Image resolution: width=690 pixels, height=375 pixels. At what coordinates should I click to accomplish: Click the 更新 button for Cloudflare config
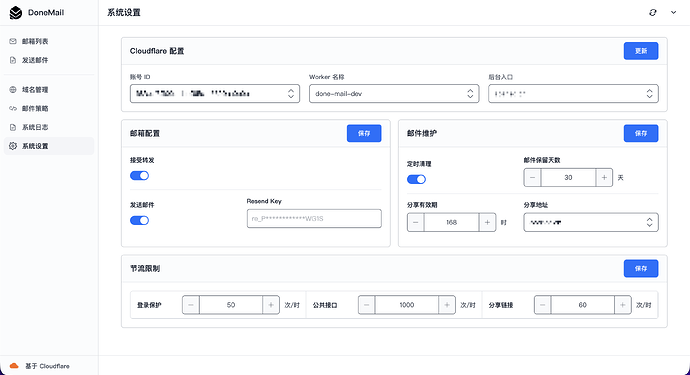tap(641, 51)
